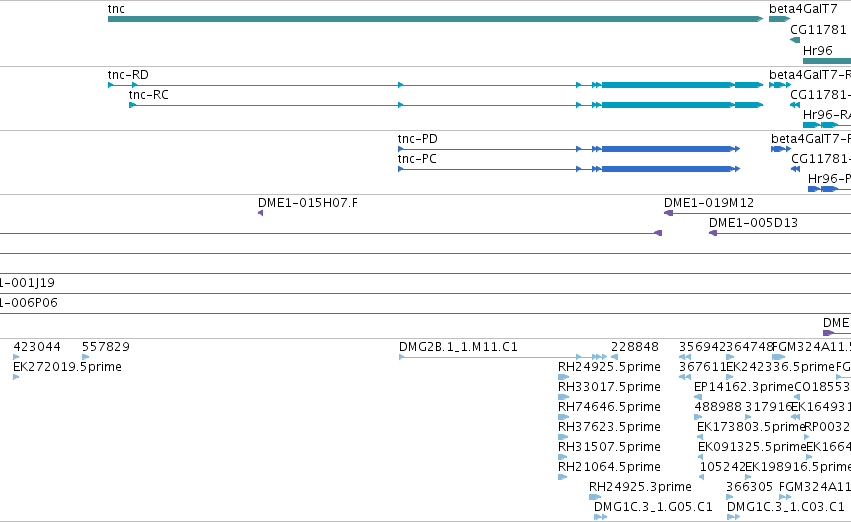Select the long tnc gene bar
This screenshot has height=522, width=851.
(x=435, y=19)
